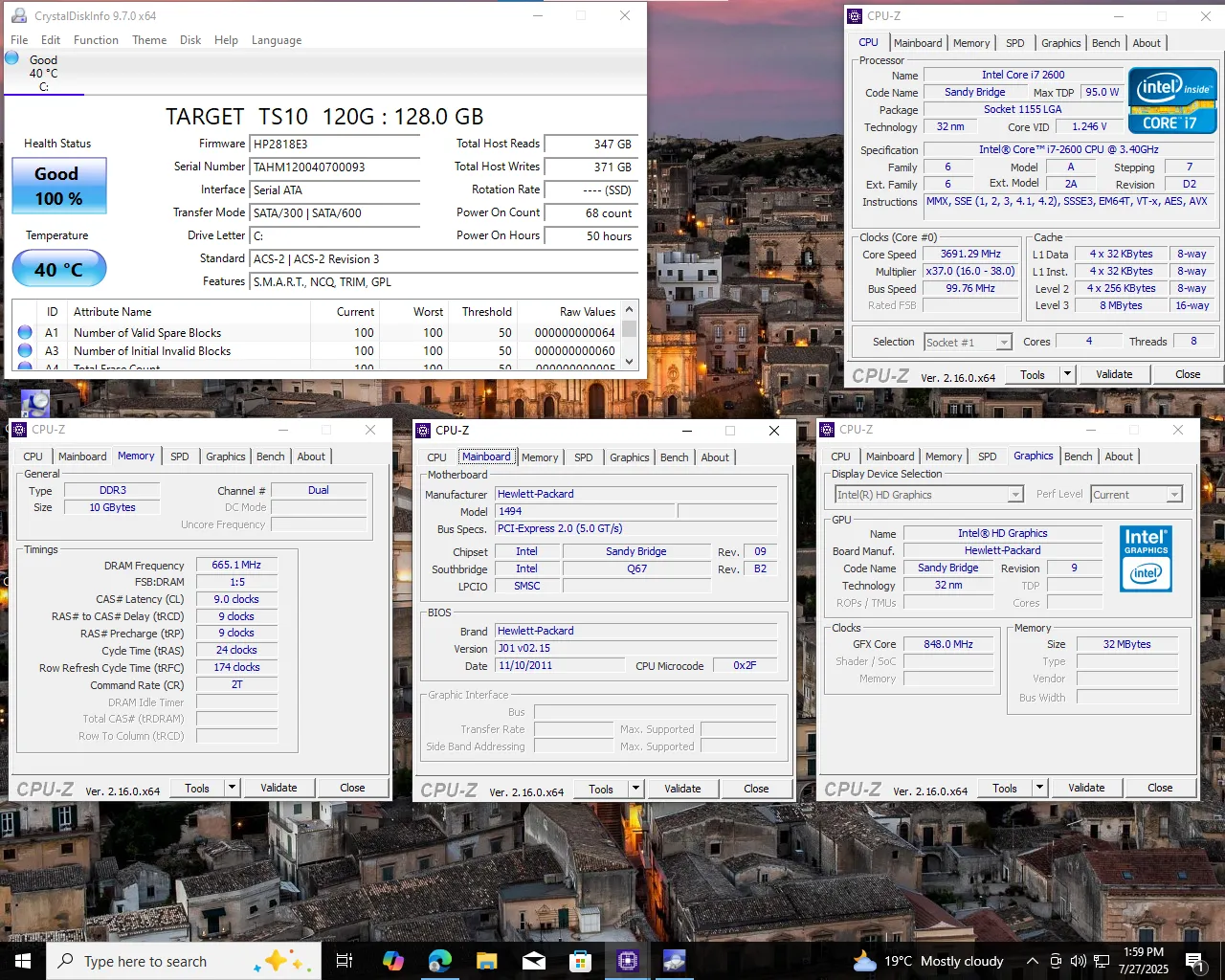Open the Tools dropdown arrow in the Graphics window

click(x=1039, y=788)
